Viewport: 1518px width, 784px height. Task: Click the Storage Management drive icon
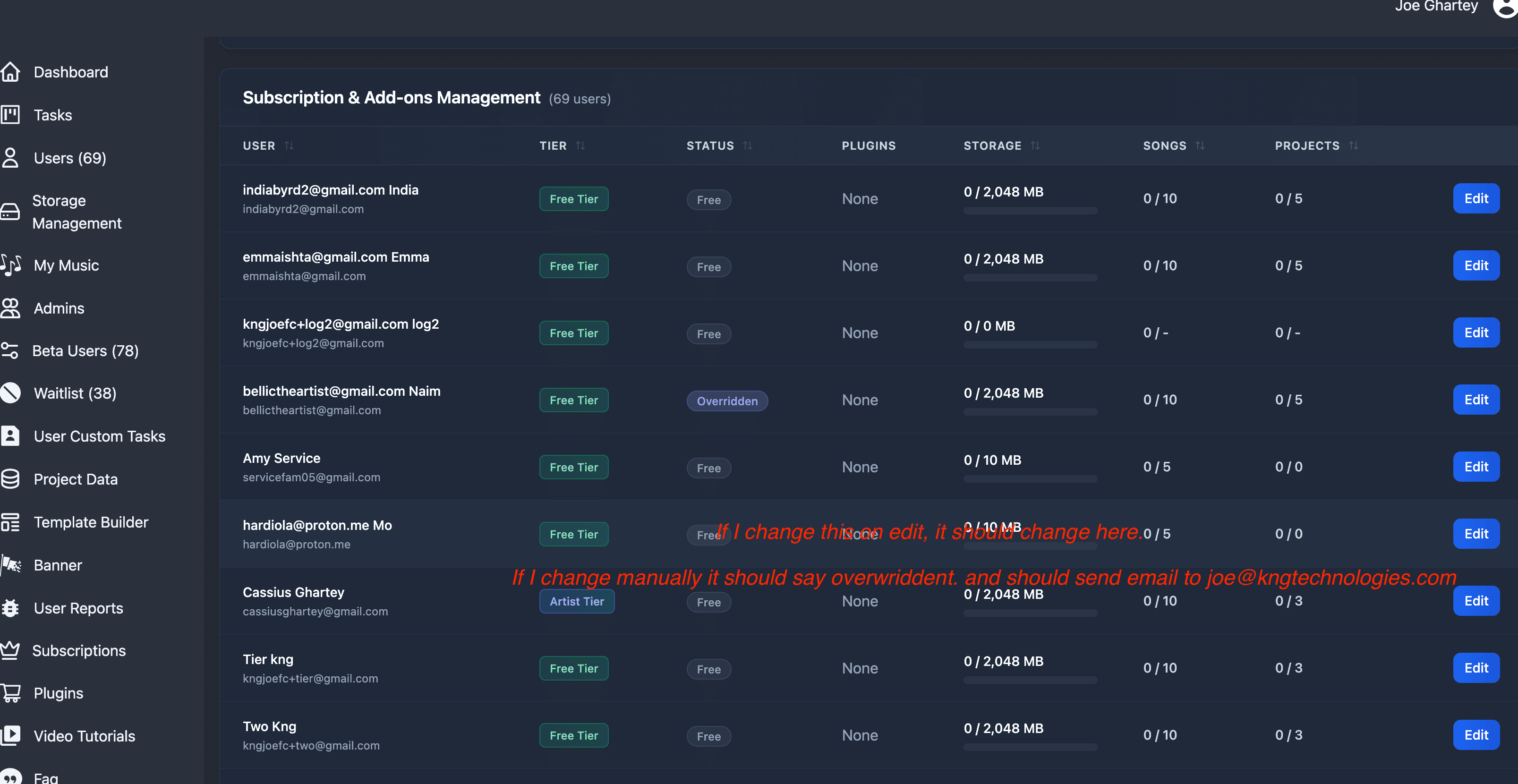point(10,212)
